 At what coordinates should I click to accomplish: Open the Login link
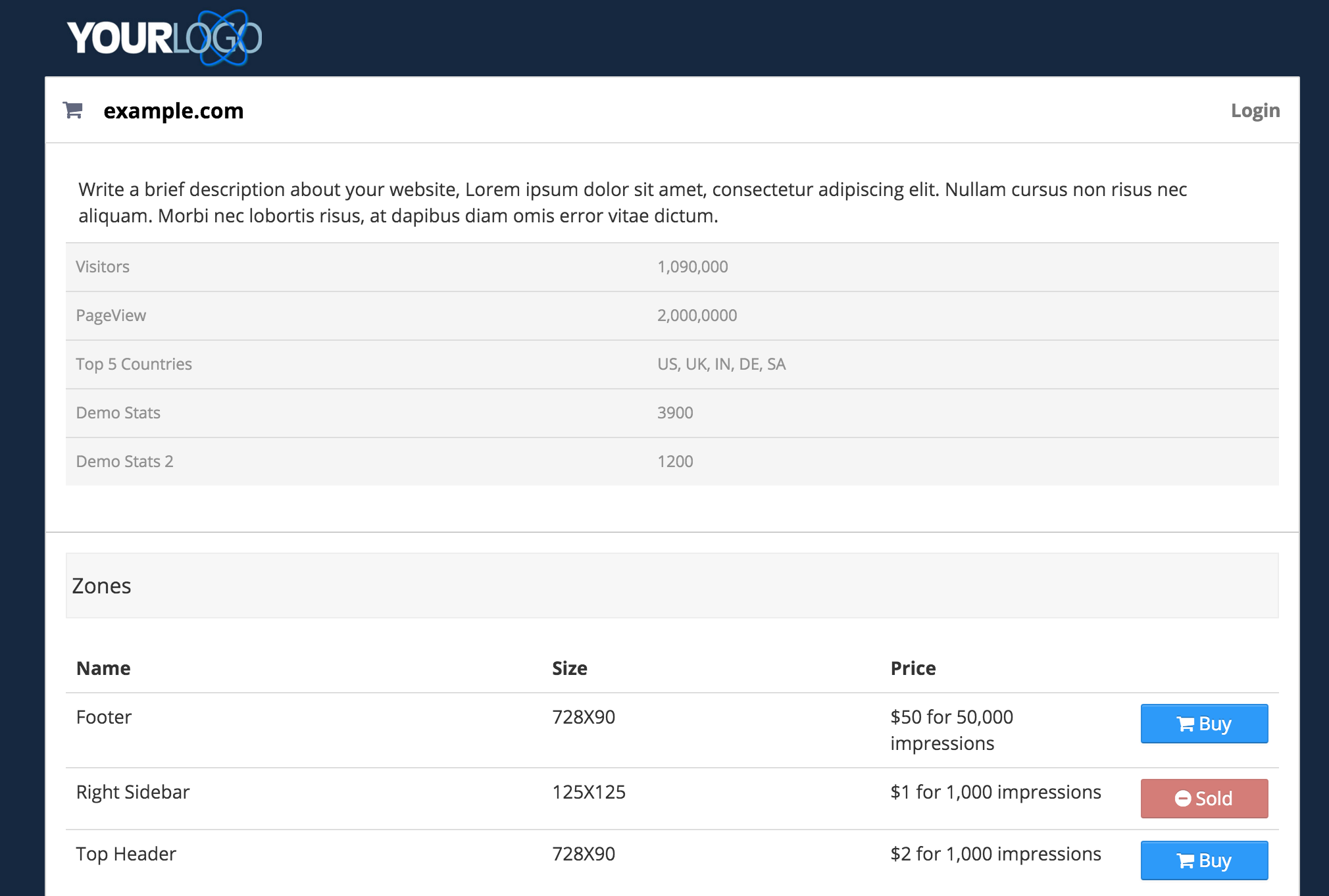(1255, 110)
